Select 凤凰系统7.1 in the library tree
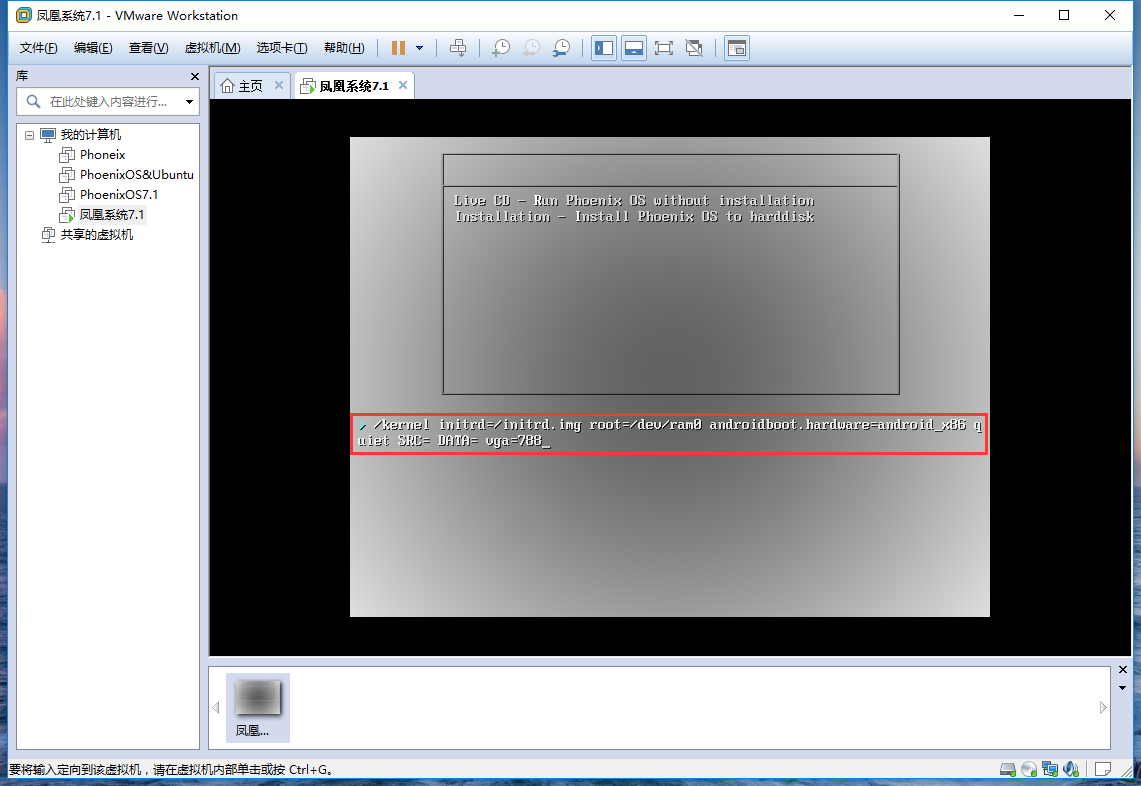The image size is (1141, 786). 111,215
